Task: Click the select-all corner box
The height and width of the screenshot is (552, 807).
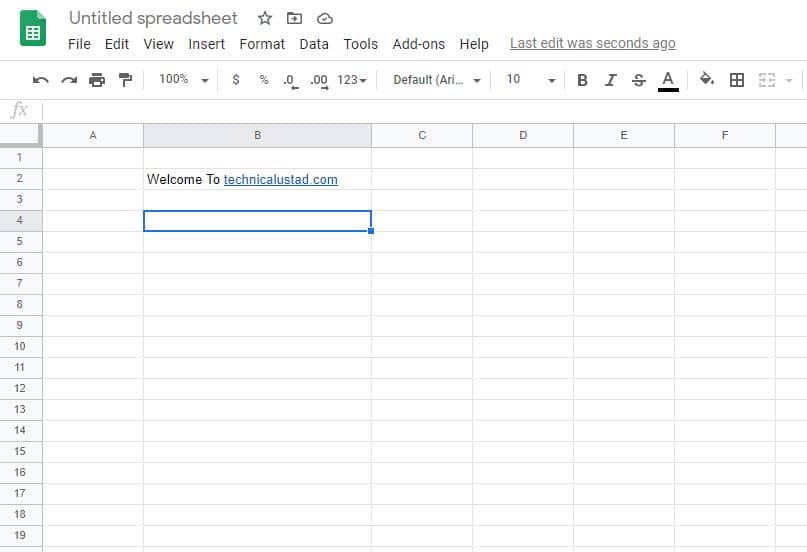Action: point(20,135)
